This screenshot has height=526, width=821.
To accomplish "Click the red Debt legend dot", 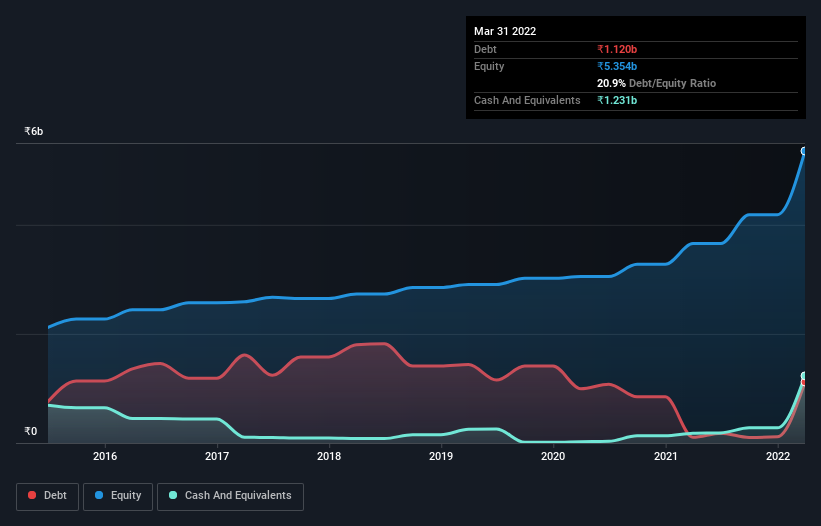I will pos(32,495).
